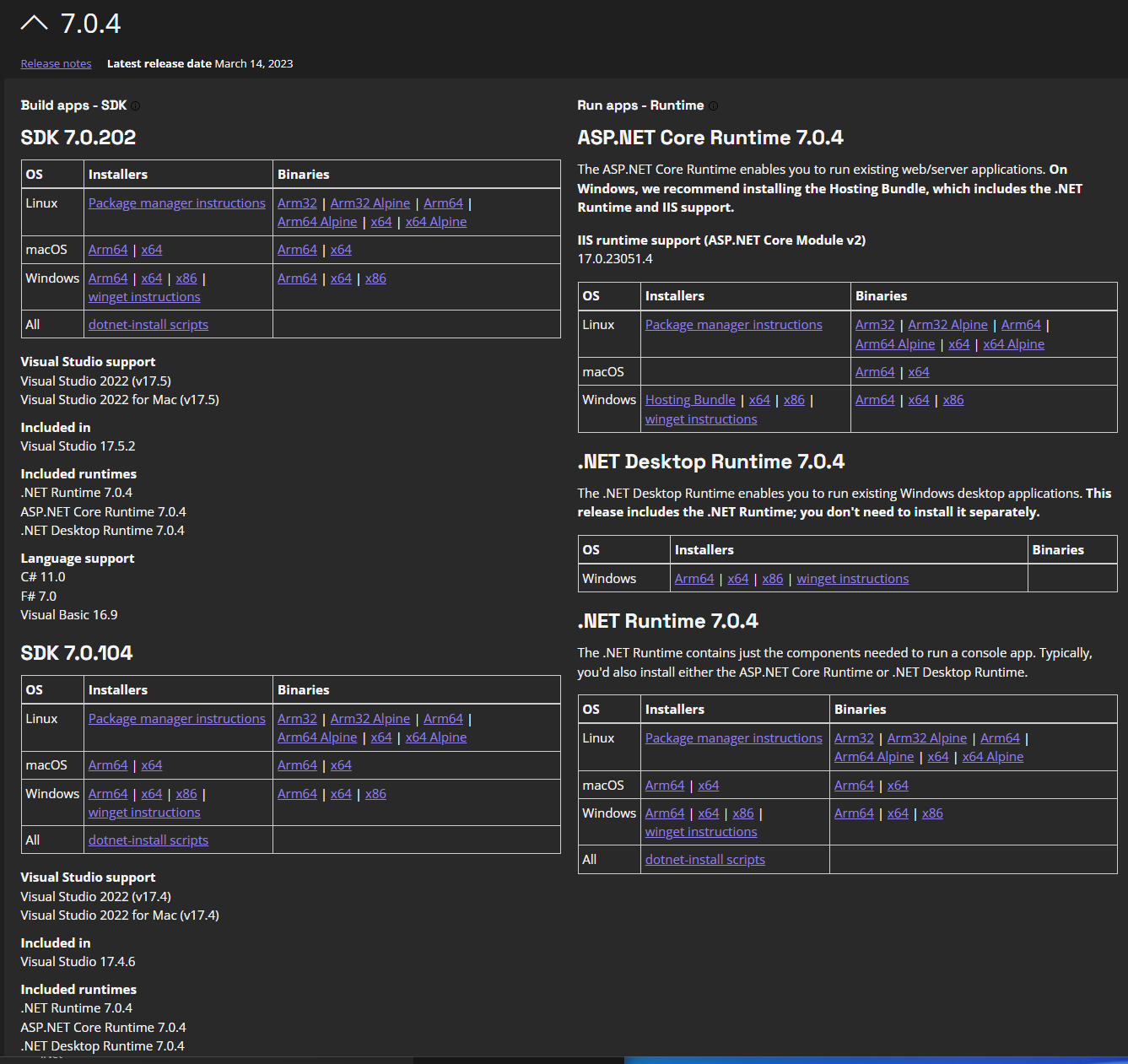Download ASP.NET Core Runtime macOS x64 binary
Viewport: 1128px width, 1064px height.
(919, 372)
